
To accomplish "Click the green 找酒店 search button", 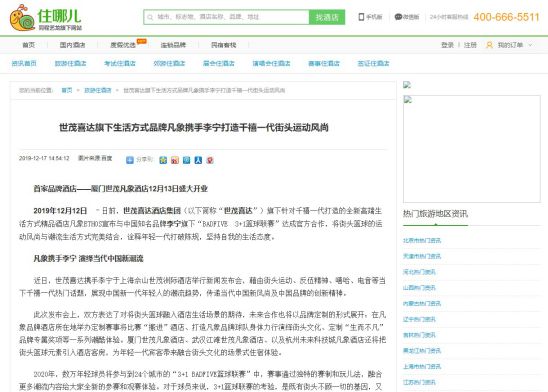I will click(327, 17).
